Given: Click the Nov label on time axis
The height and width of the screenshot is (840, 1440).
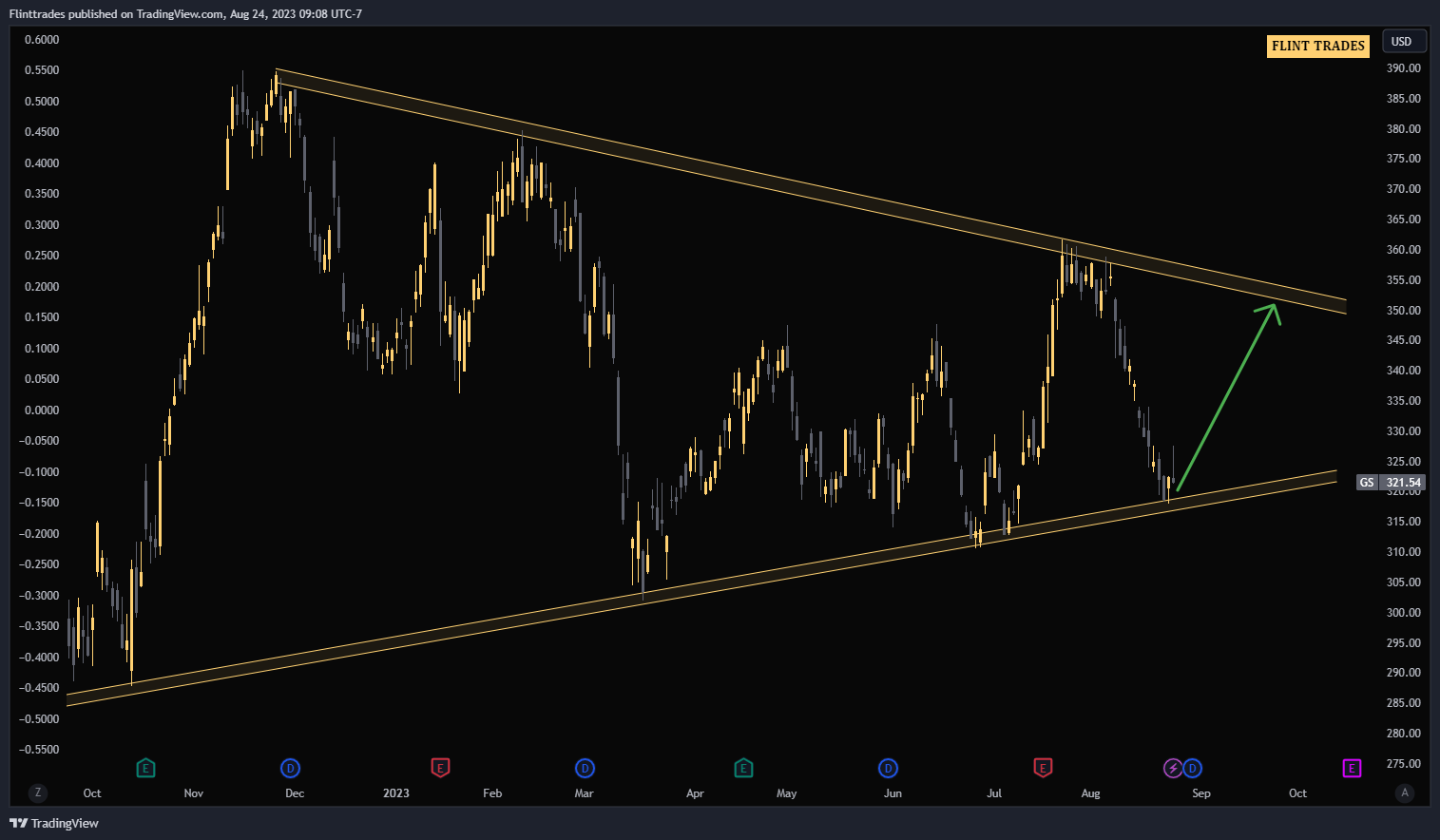Looking at the screenshot, I should pos(194,793).
